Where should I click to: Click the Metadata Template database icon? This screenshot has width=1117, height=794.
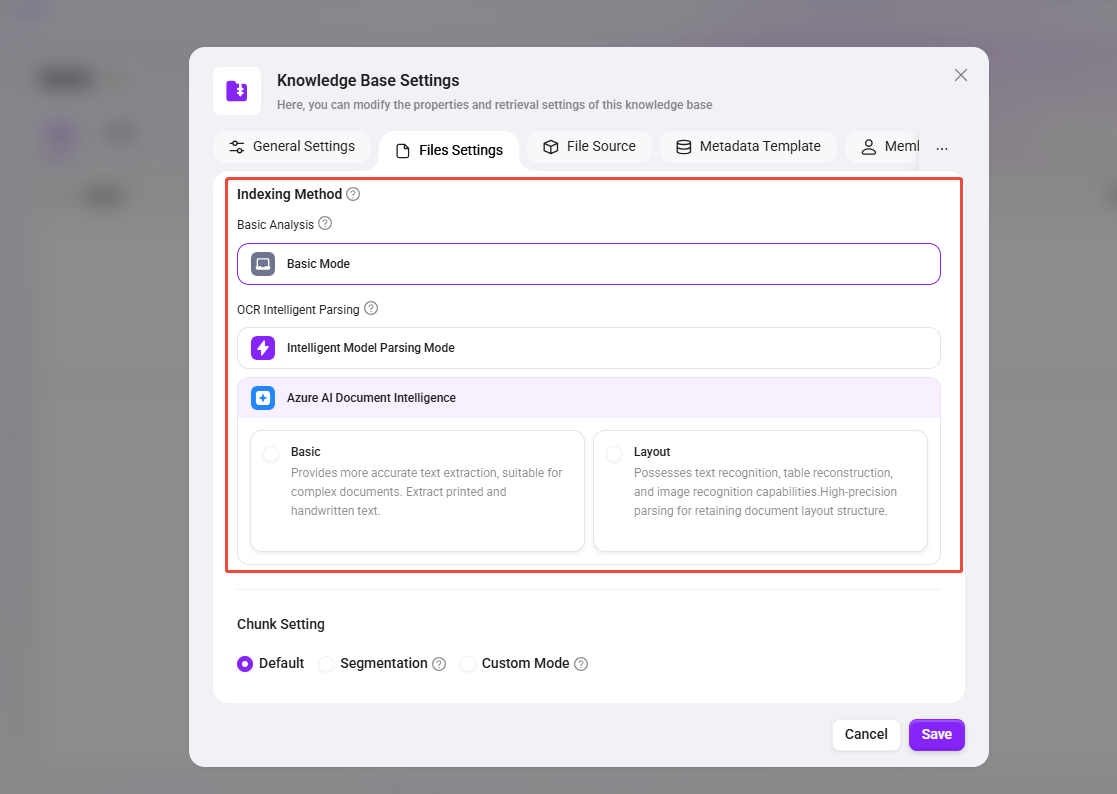(683, 147)
